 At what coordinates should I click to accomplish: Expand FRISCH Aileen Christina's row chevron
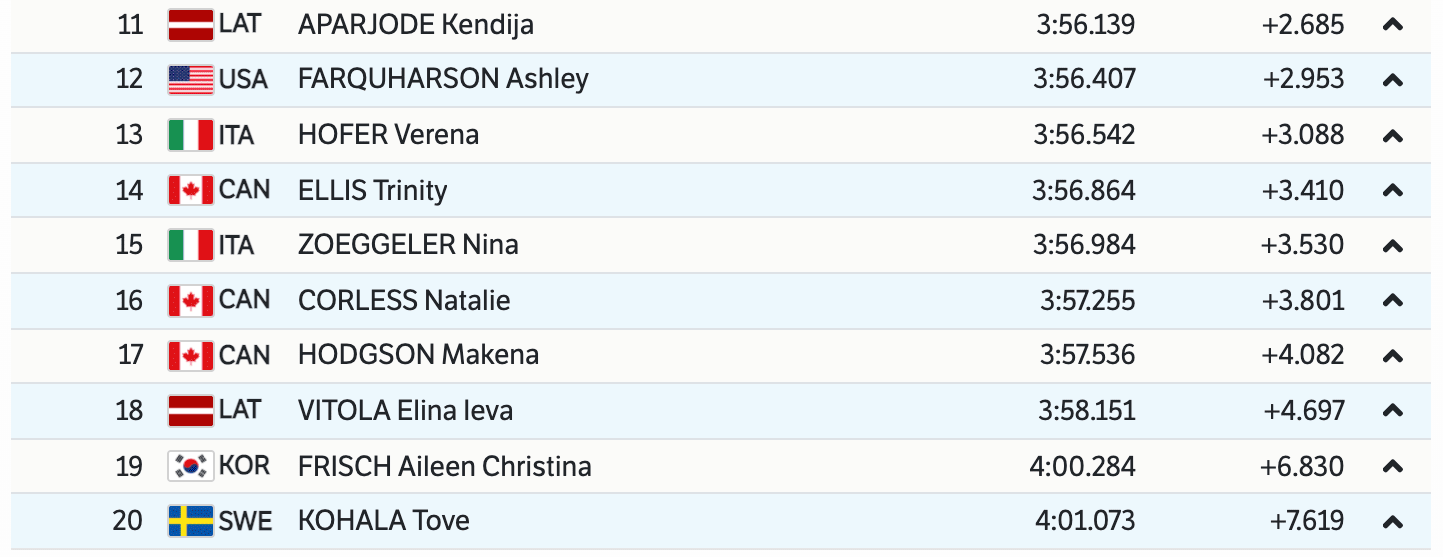[1392, 466]
